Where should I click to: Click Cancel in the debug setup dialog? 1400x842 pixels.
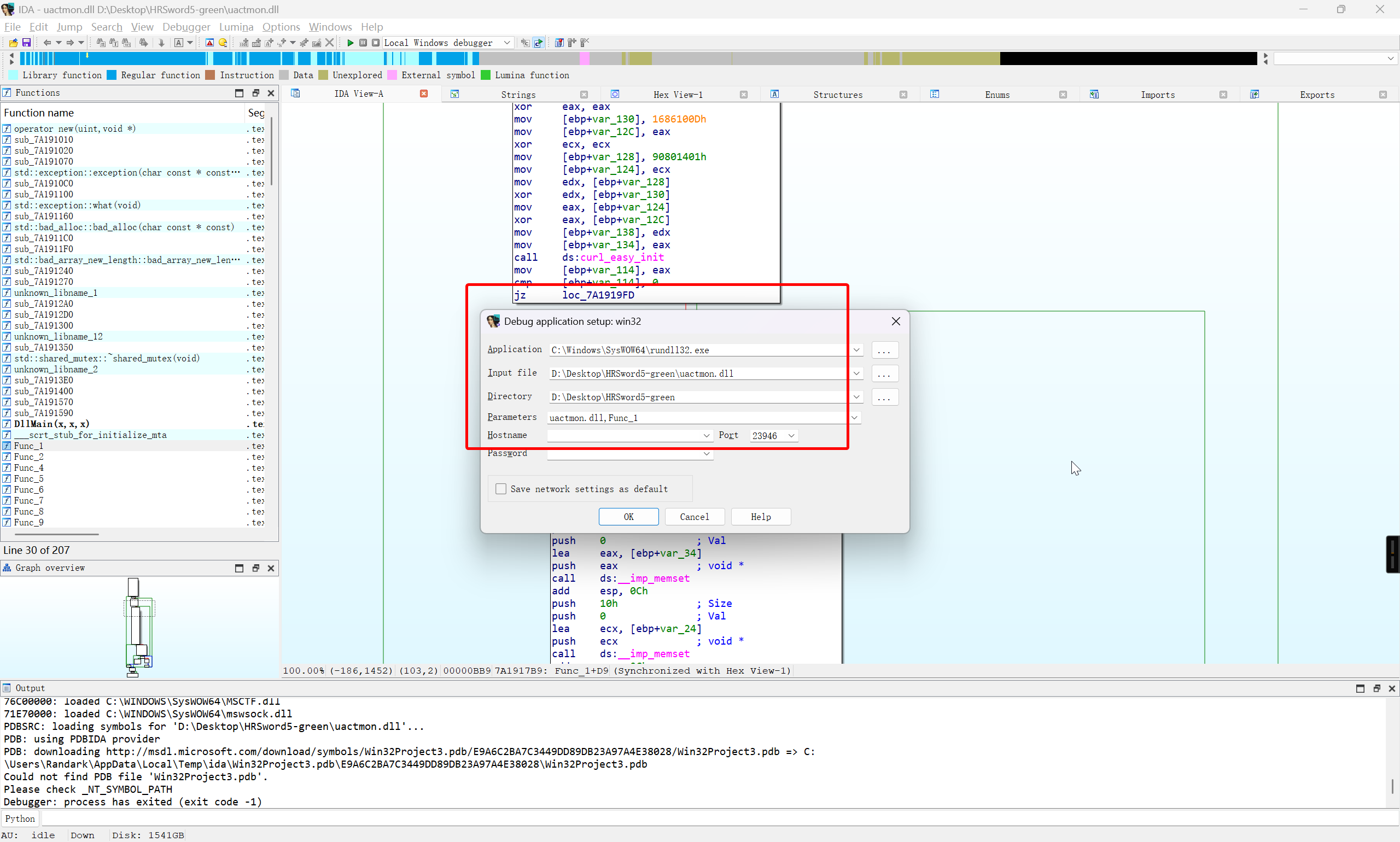(694, 517)
